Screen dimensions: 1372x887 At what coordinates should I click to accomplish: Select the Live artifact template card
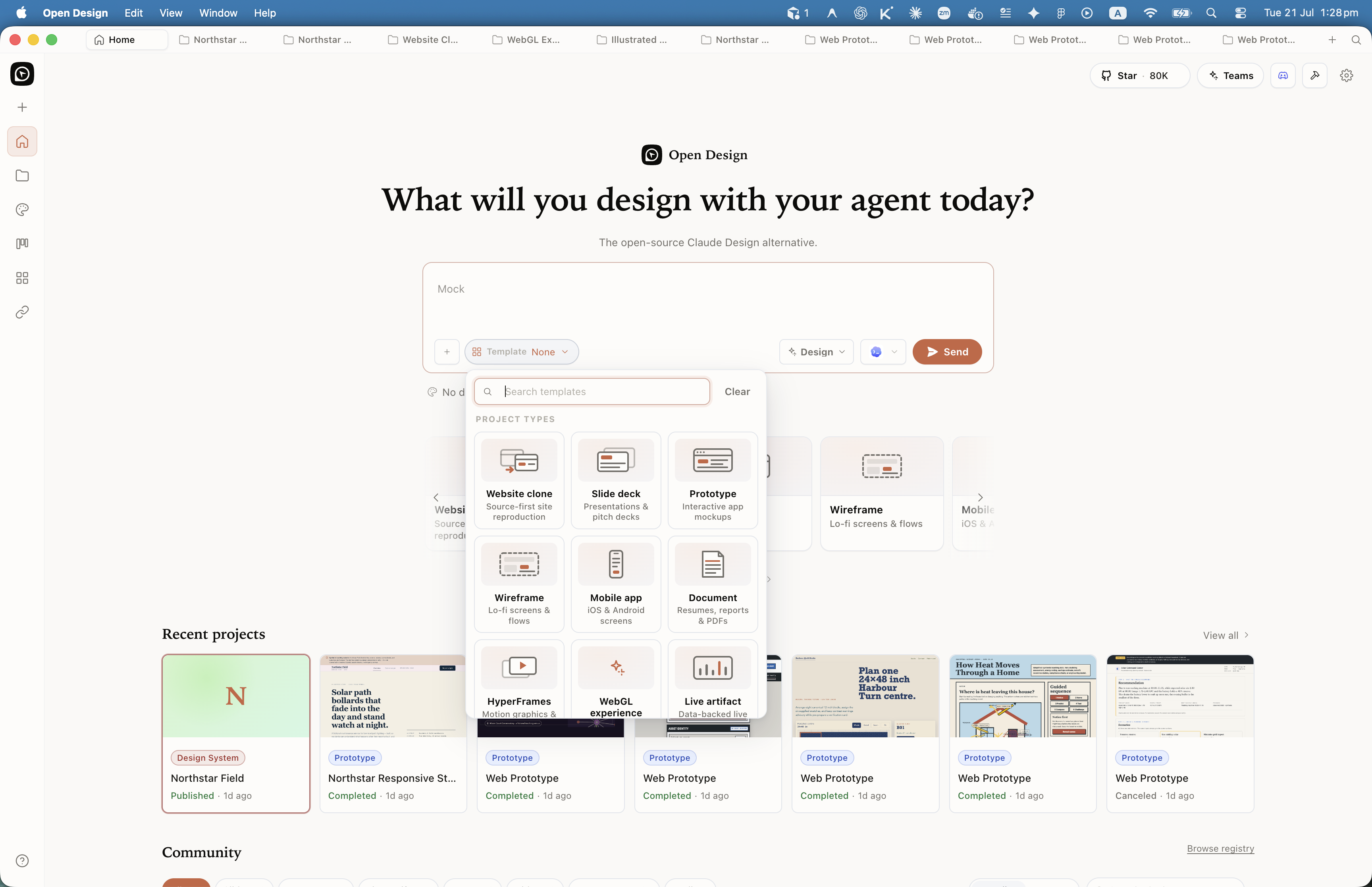[713, 679]
